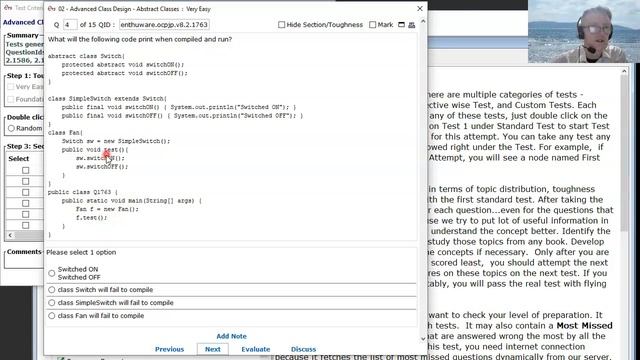The width and height of the screenshot is (640, 360).
Task: Choose class SimpleSwitch will fail to compile
Action: [x=51, y=302]
